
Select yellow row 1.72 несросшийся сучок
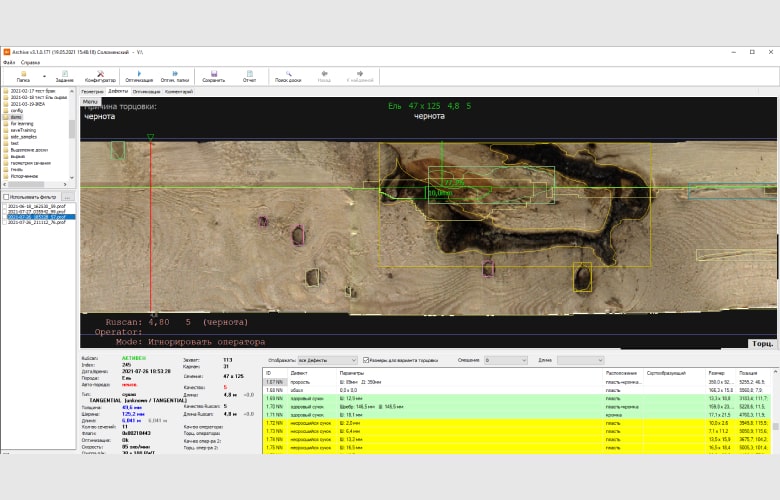pos(517,423)
